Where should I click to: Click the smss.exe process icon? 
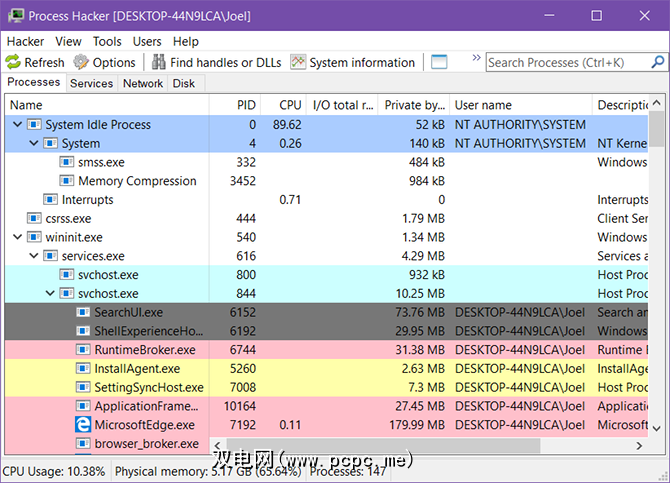click(x=67, y=162)
